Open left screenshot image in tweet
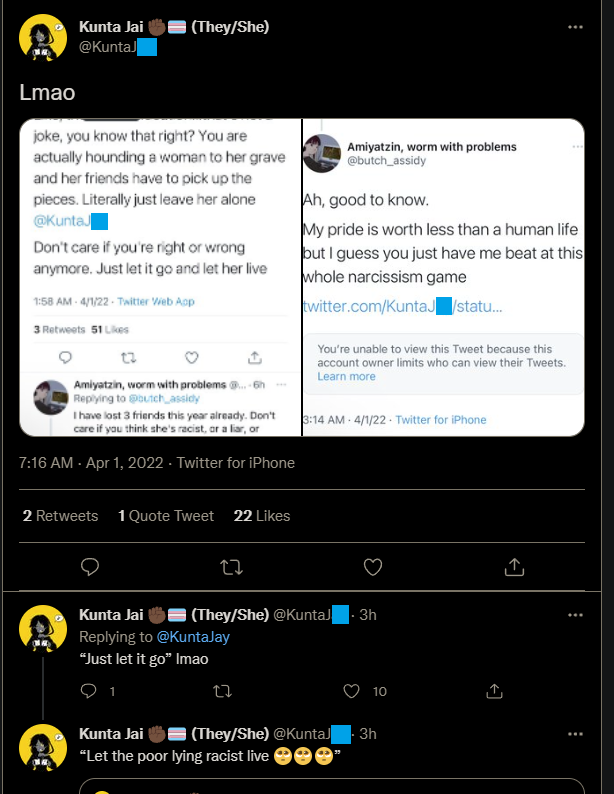Screen dimensions: 614x794 [160, 277]
